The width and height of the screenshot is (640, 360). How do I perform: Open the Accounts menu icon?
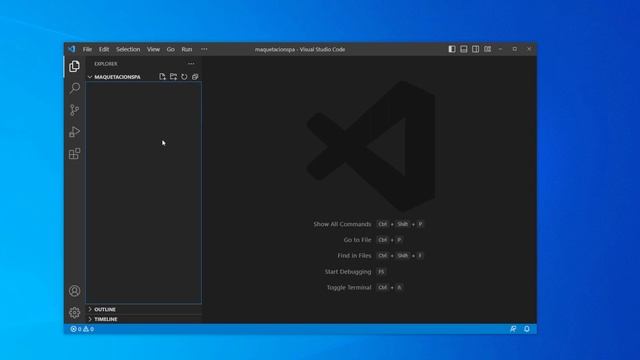(x=74, y=291)
